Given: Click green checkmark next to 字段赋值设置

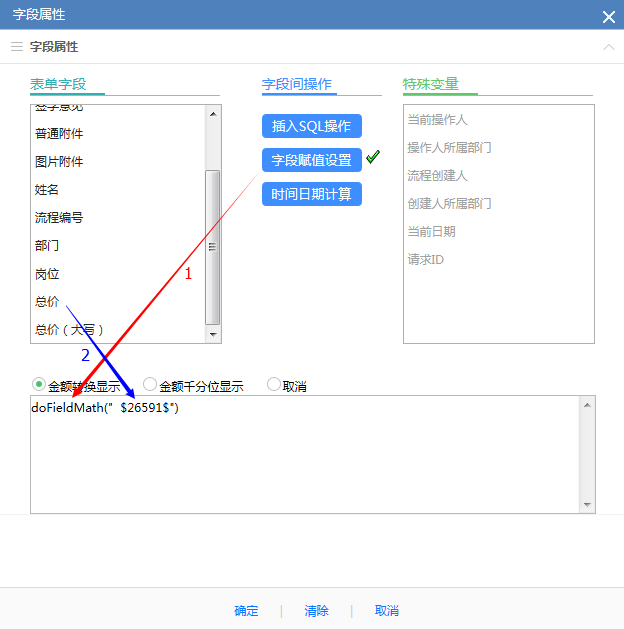Looking at the screenshot, I should [x=373, y=158].
